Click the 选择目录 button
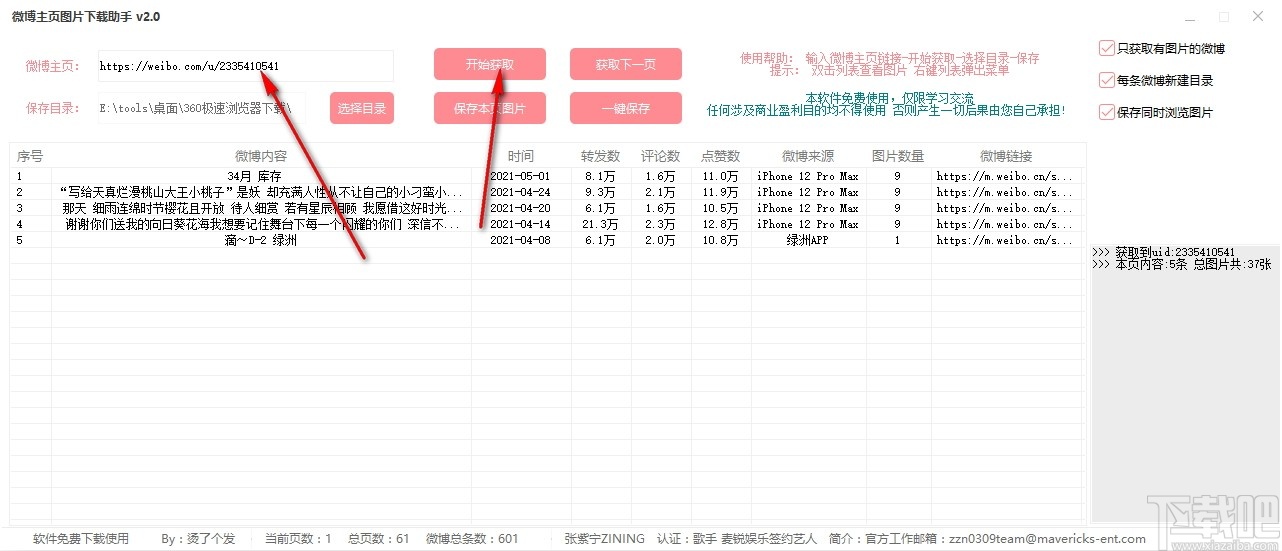This screenshot has width=1282, height=551. click(362, 108)
